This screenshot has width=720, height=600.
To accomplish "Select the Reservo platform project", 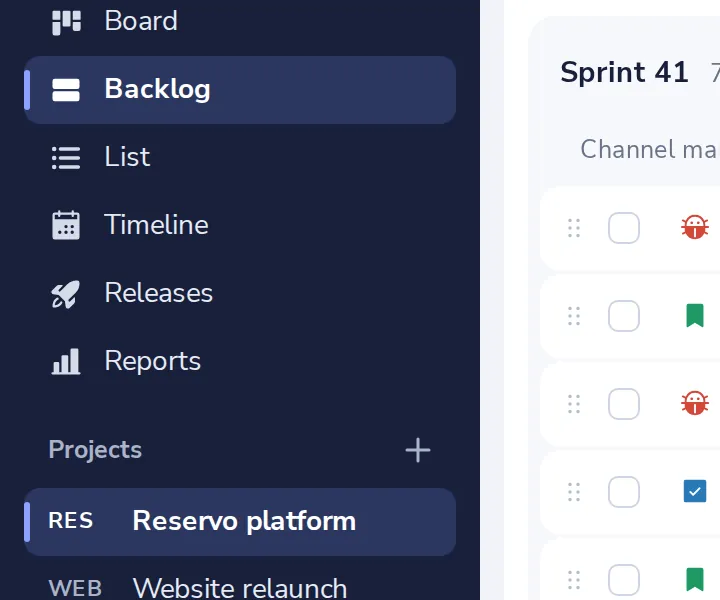I will (x=240, y=522).
